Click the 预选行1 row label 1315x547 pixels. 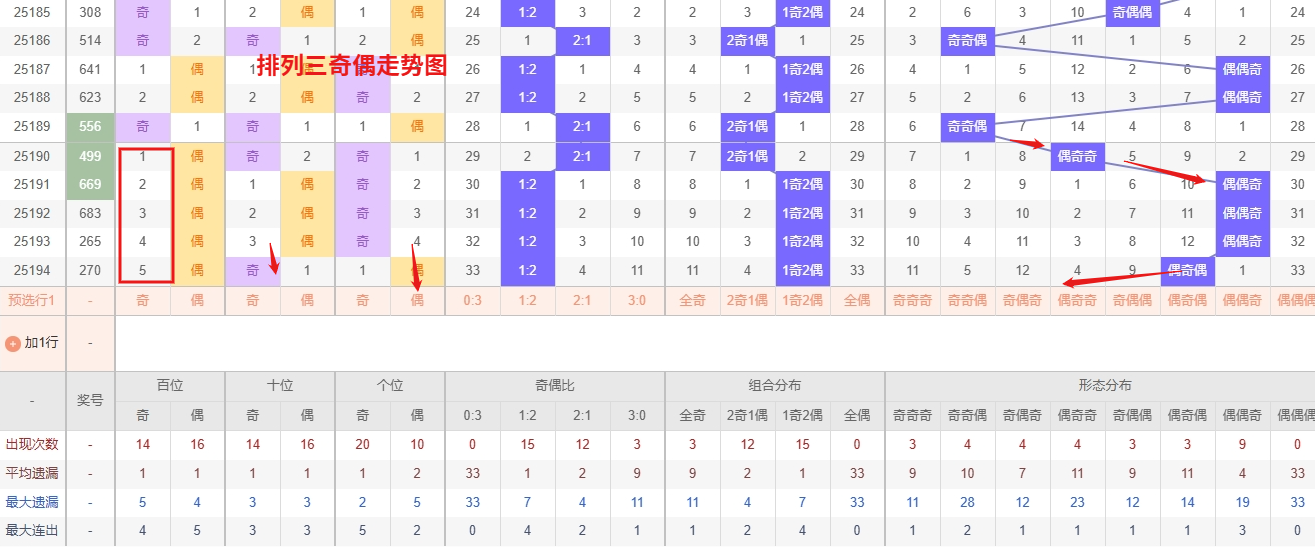32,300
